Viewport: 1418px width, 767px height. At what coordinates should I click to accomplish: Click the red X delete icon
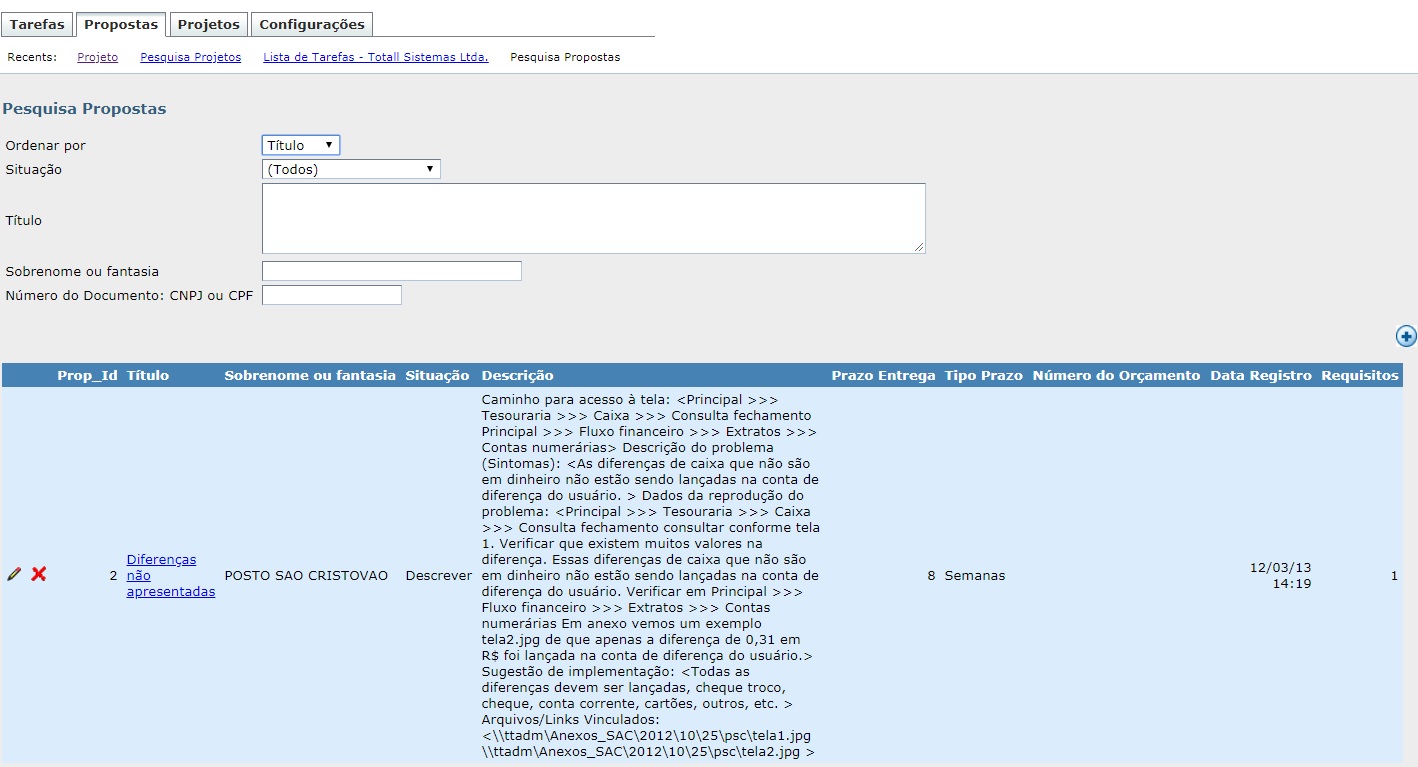39,574
